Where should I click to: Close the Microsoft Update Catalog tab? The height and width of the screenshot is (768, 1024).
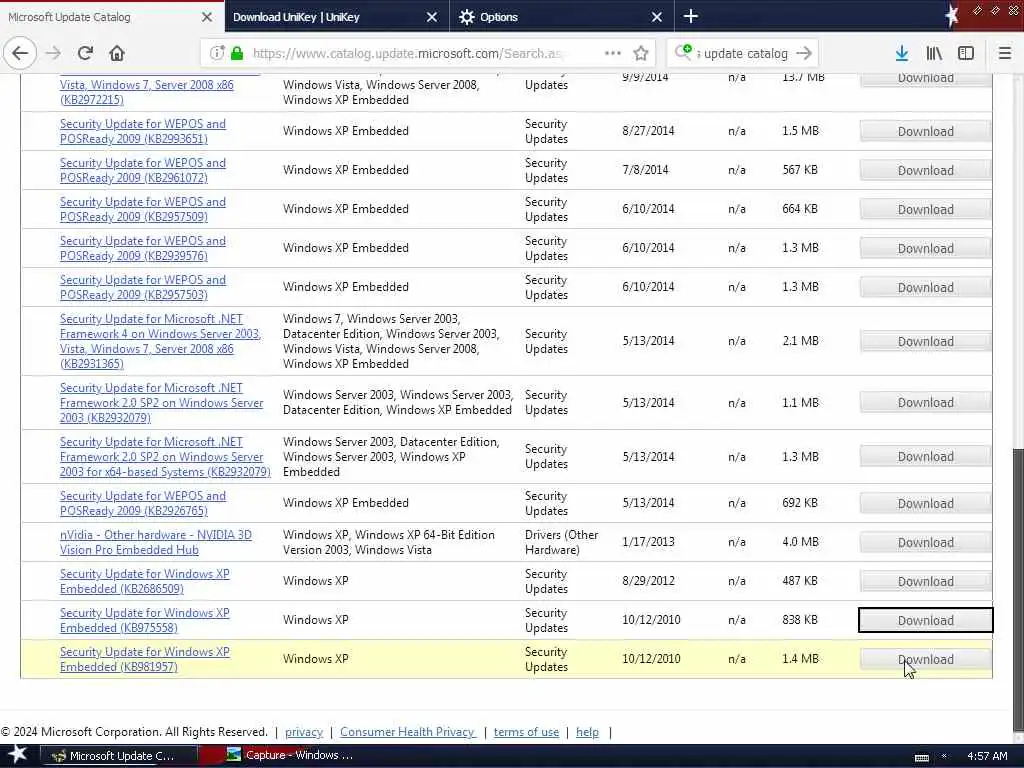[x=207, y=17]
